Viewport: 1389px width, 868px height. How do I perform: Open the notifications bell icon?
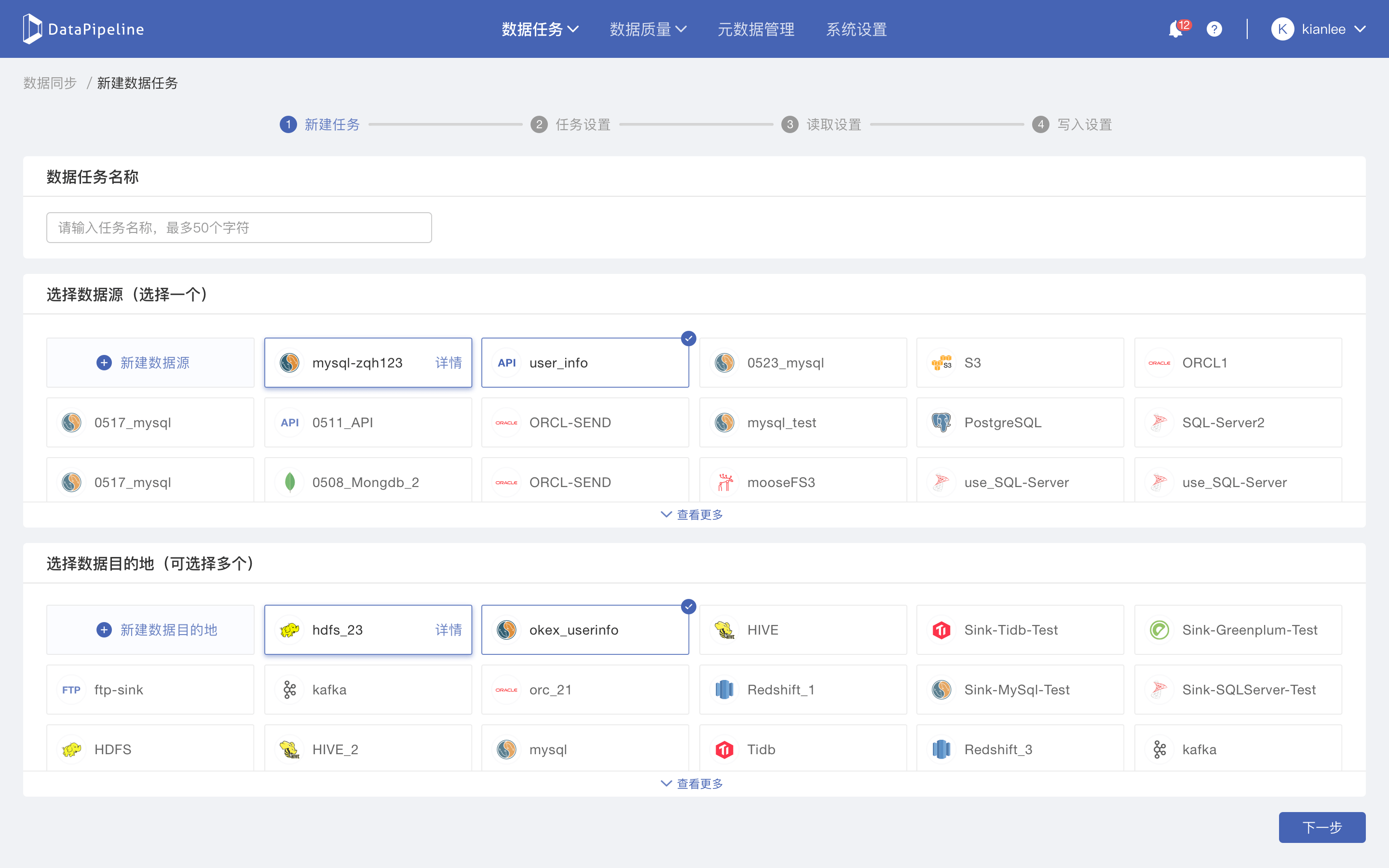click(x=1175, y=29)
